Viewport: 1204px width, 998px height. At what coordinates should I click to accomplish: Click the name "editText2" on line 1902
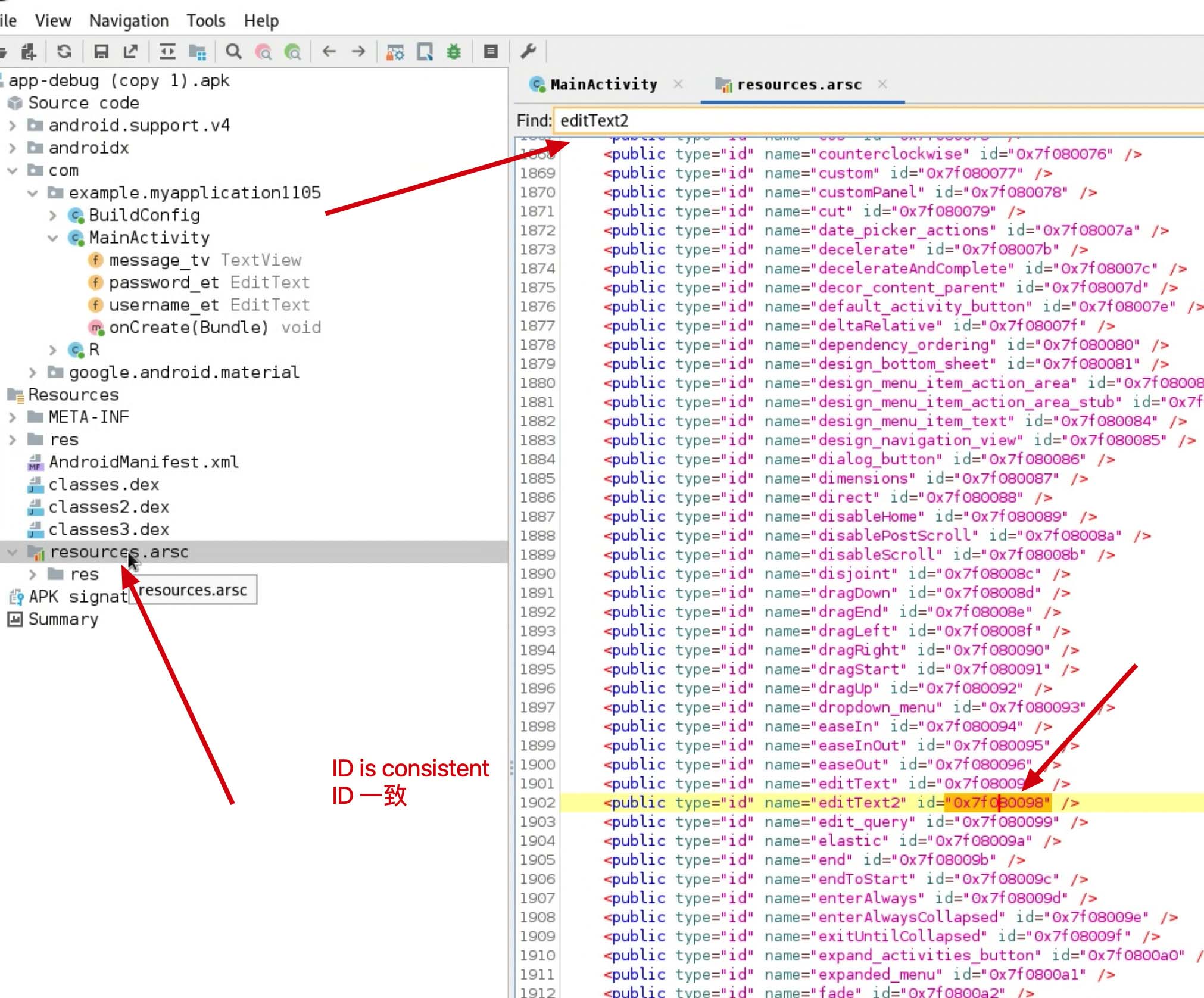point(859,803)
